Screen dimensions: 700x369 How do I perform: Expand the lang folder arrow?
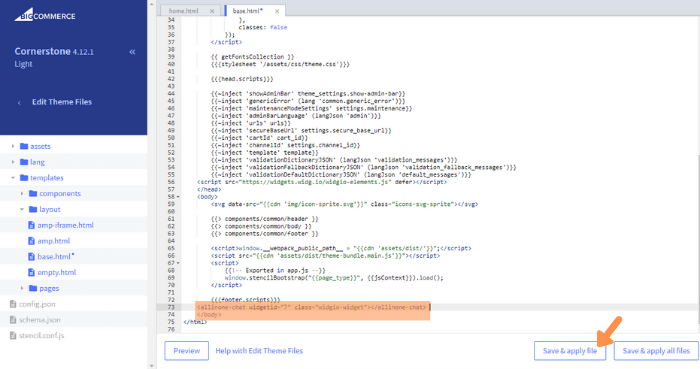[13, 162]
